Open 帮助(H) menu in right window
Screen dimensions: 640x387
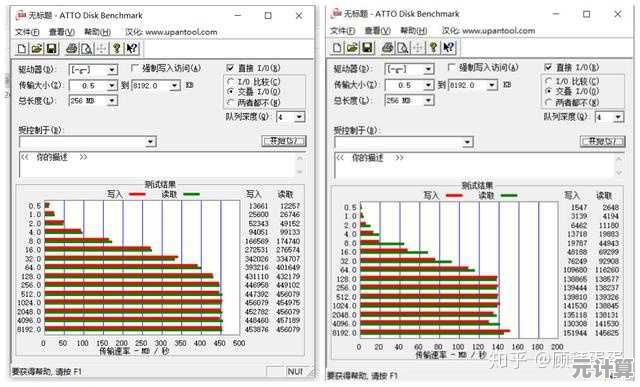pyautogui.click(x=413, y=31)
